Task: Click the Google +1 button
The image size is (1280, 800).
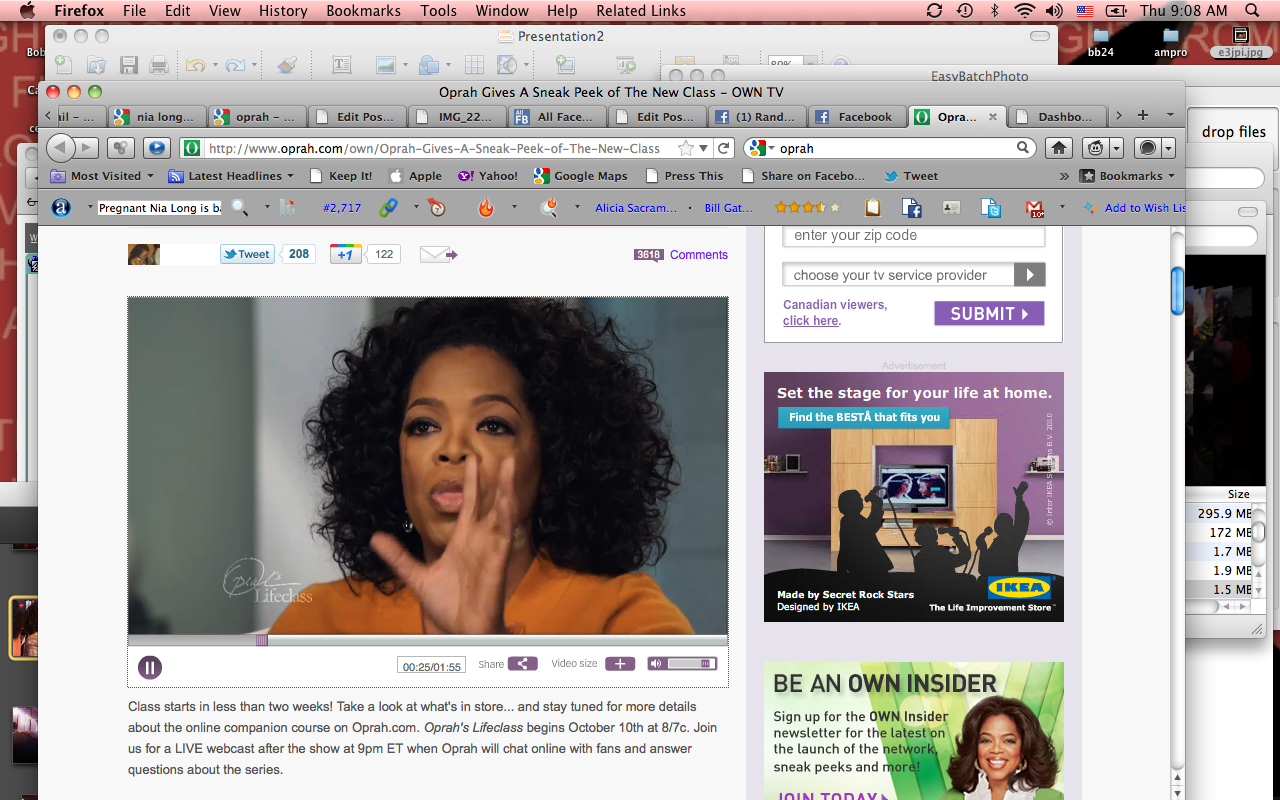Action: [x=345, y=254]
